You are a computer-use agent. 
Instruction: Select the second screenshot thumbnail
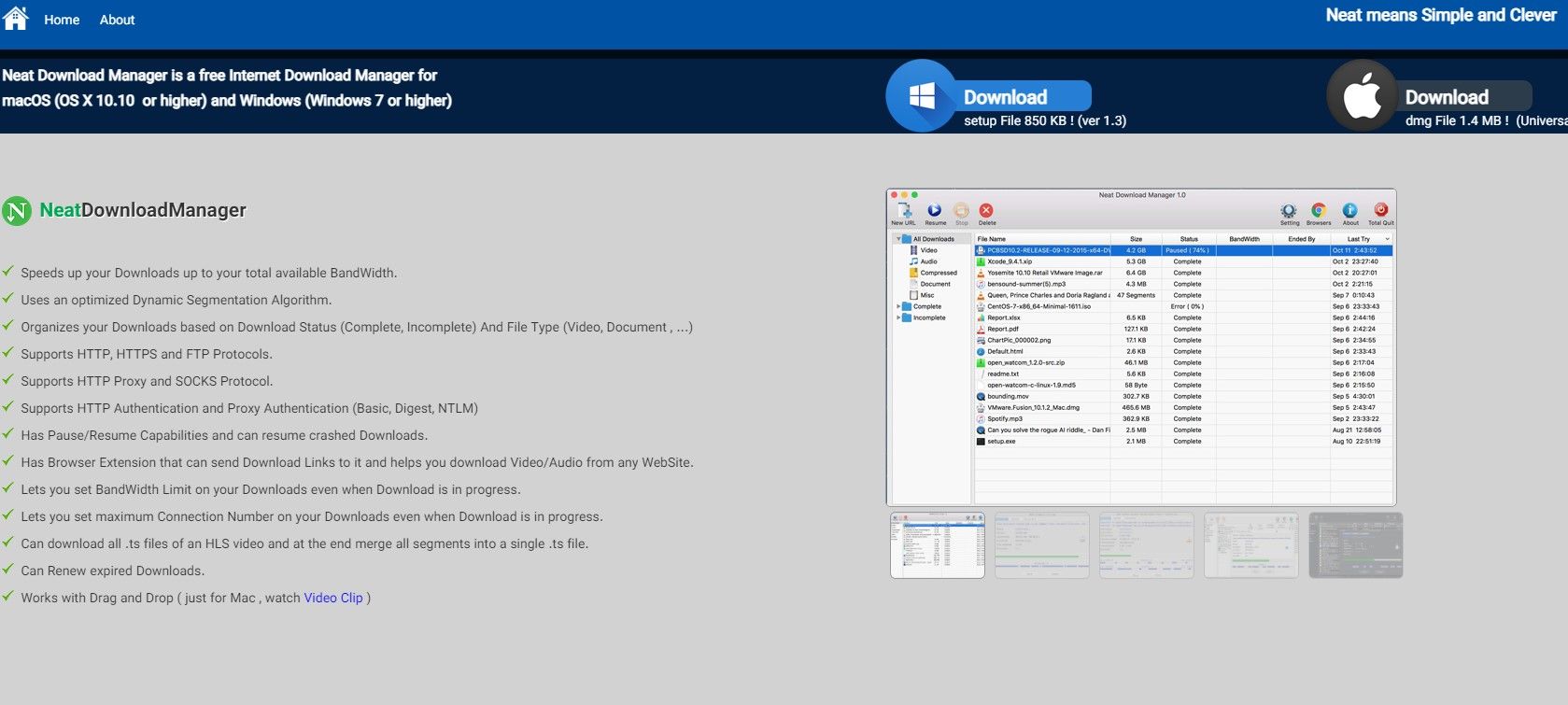coord(1042,545)
